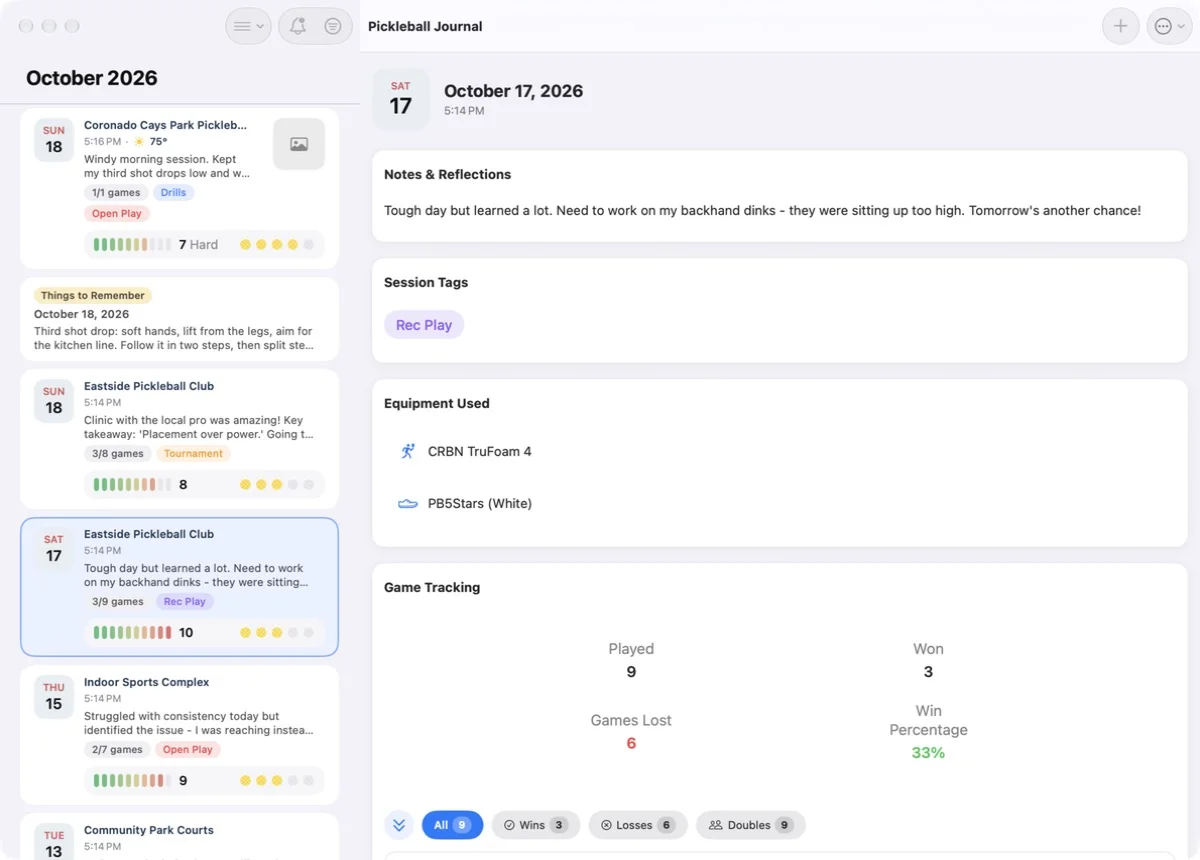The image size is (1200, 860).
Task: Click the star rating on the Indoor Sports Complex entry
Action: point(277,781)
